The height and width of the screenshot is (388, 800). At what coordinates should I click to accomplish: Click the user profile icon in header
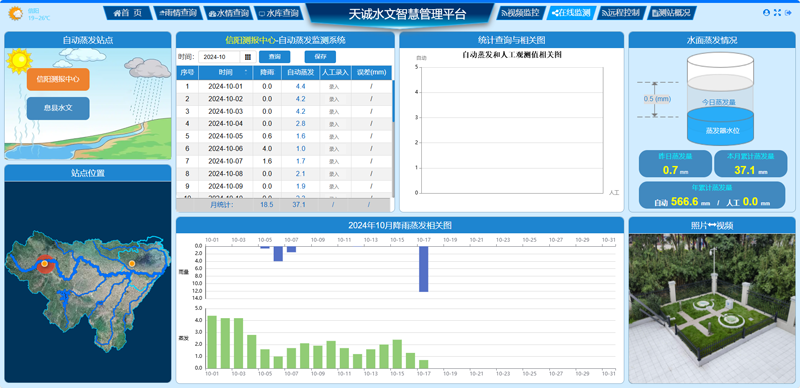tap(766, 13)
